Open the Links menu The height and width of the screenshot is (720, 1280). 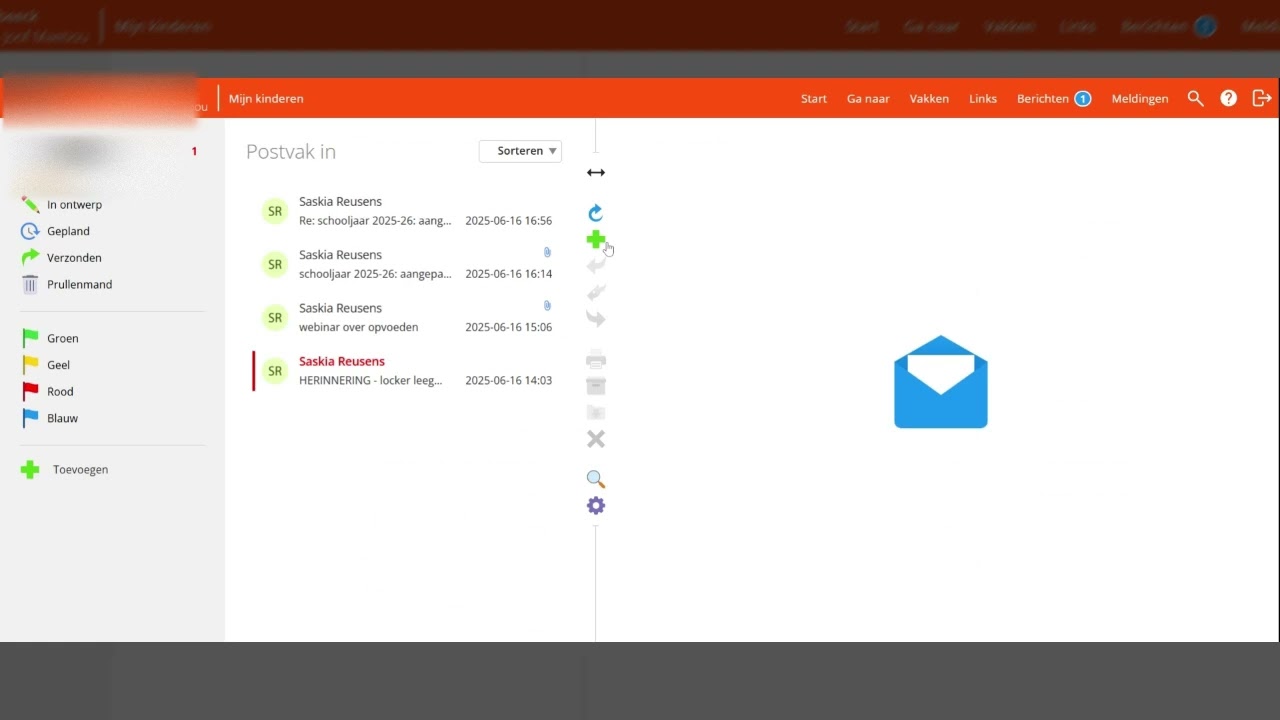point(983,99)
